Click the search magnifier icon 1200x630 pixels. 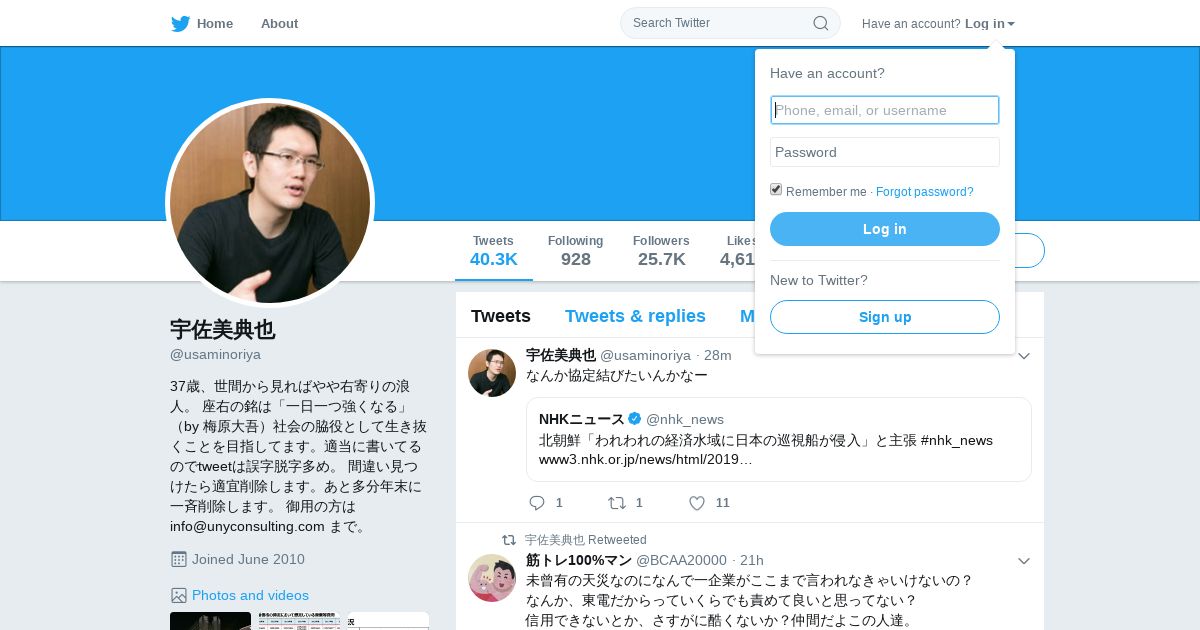pos(820,23)
